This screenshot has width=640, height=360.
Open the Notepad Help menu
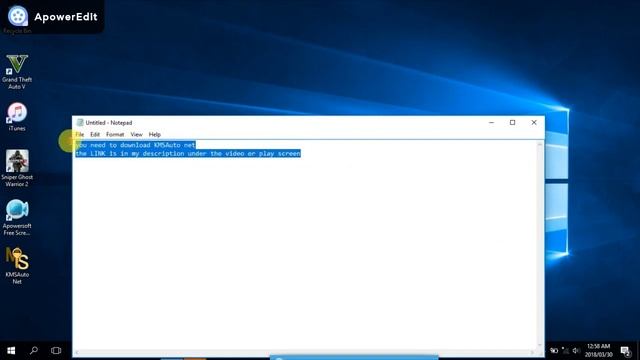pos(155,134)
